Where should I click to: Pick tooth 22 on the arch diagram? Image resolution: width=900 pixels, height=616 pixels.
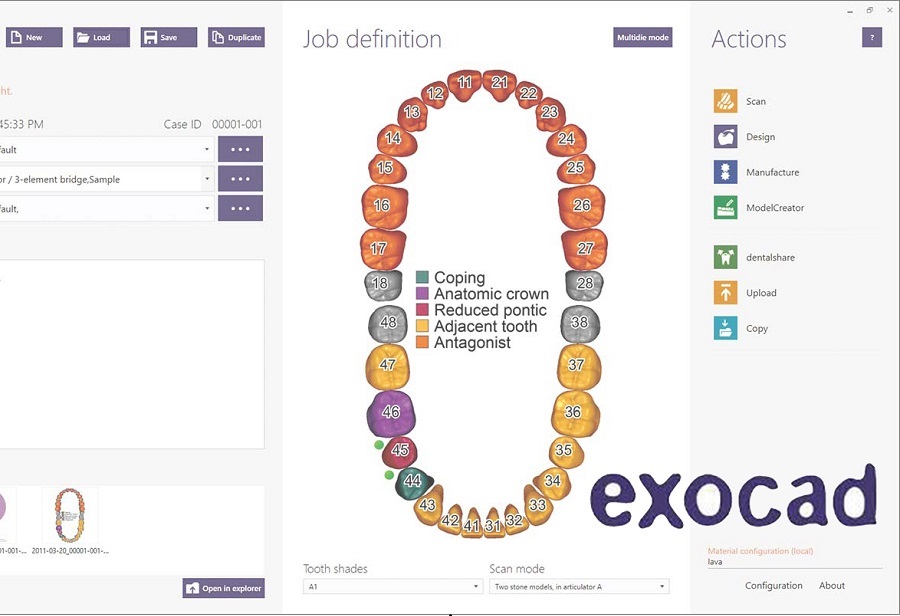529,94
